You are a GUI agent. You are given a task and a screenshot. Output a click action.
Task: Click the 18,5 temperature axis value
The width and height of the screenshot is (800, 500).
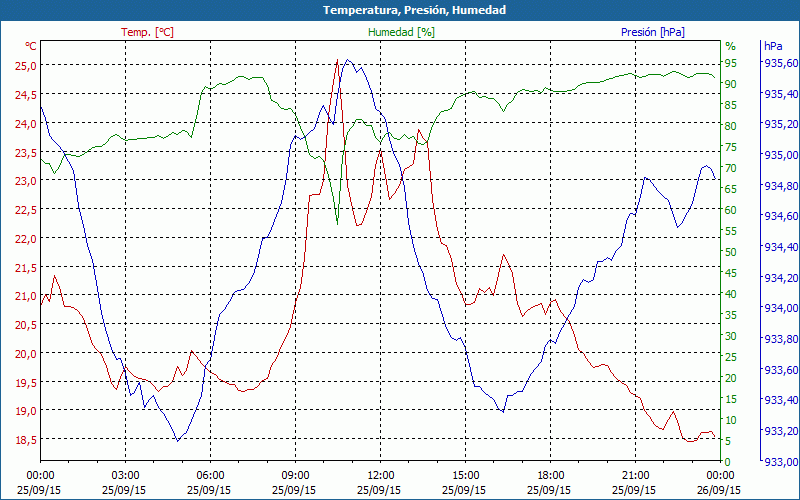tap(25, 440)
